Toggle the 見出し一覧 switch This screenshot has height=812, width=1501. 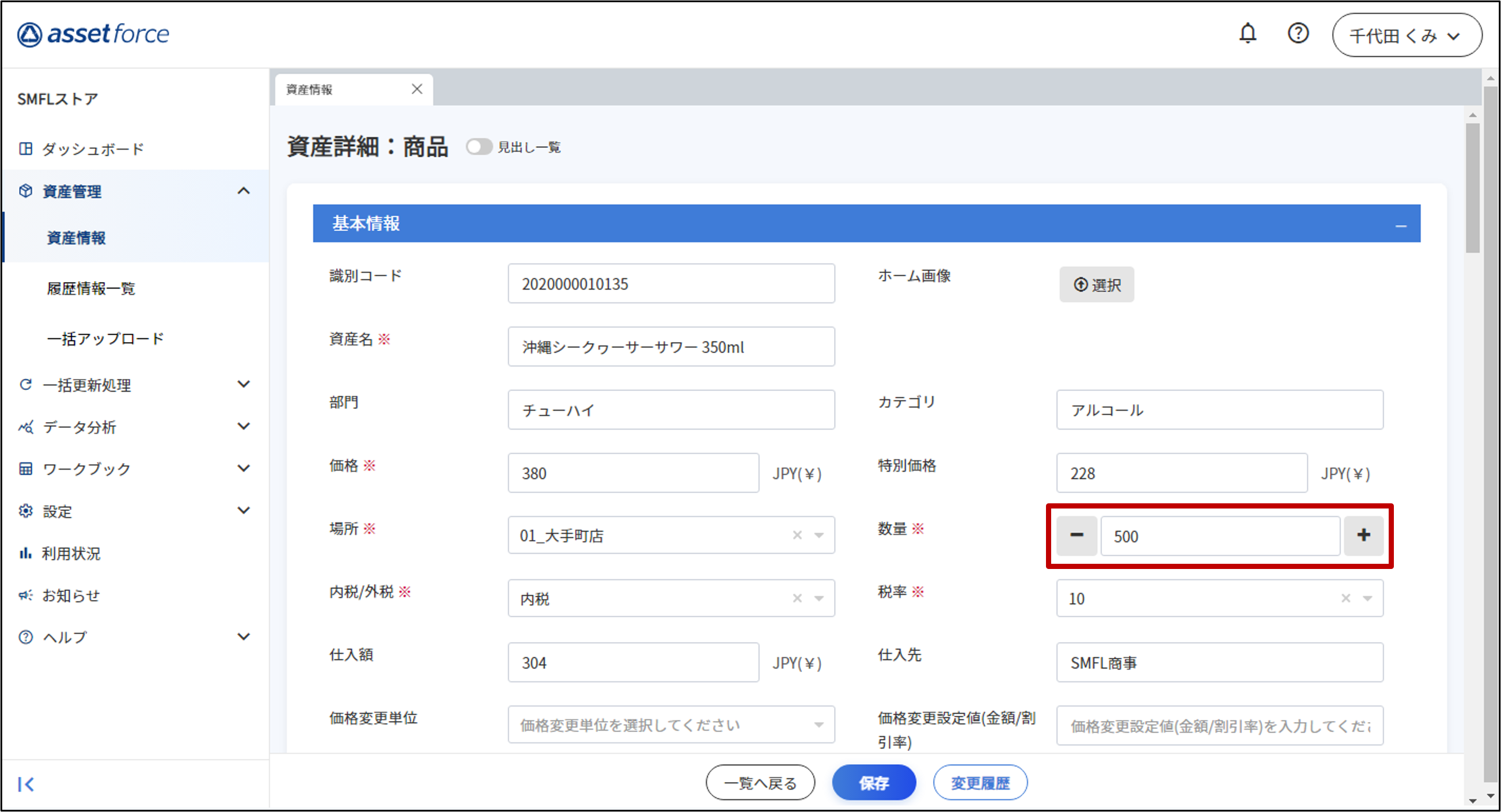[479, 147]
